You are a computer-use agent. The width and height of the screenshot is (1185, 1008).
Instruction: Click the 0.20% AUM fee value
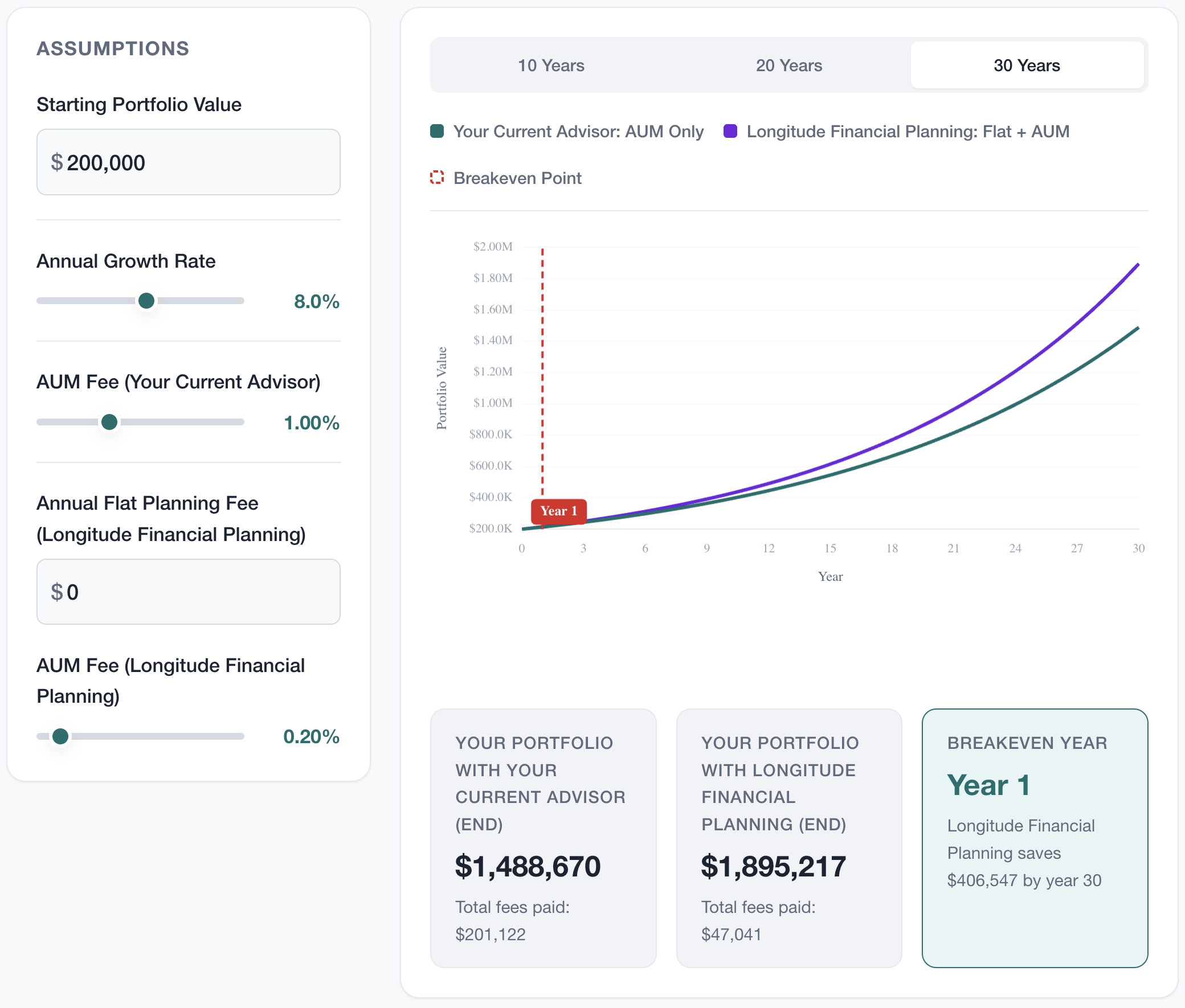(312, 736)
